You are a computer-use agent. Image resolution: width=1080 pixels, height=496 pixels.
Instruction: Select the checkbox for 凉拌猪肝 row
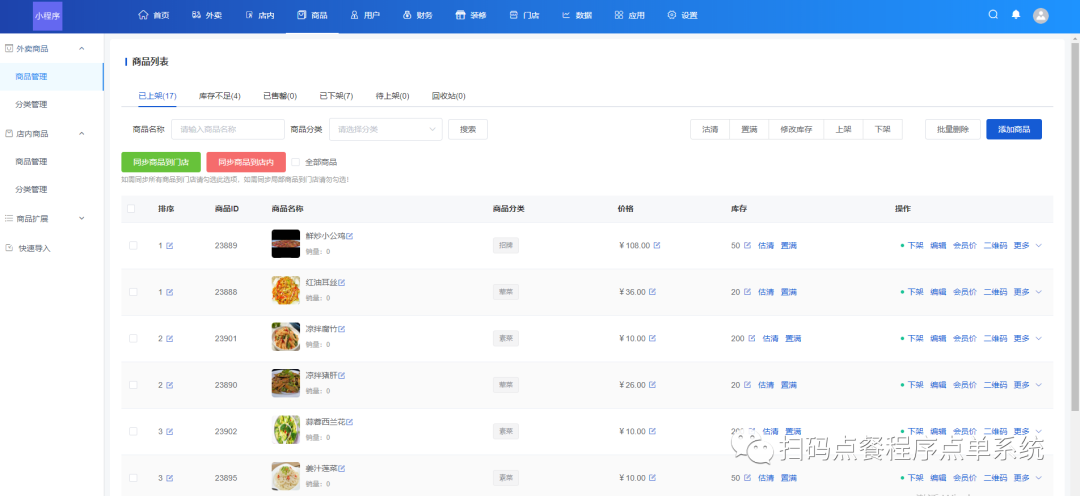[133, 385]
